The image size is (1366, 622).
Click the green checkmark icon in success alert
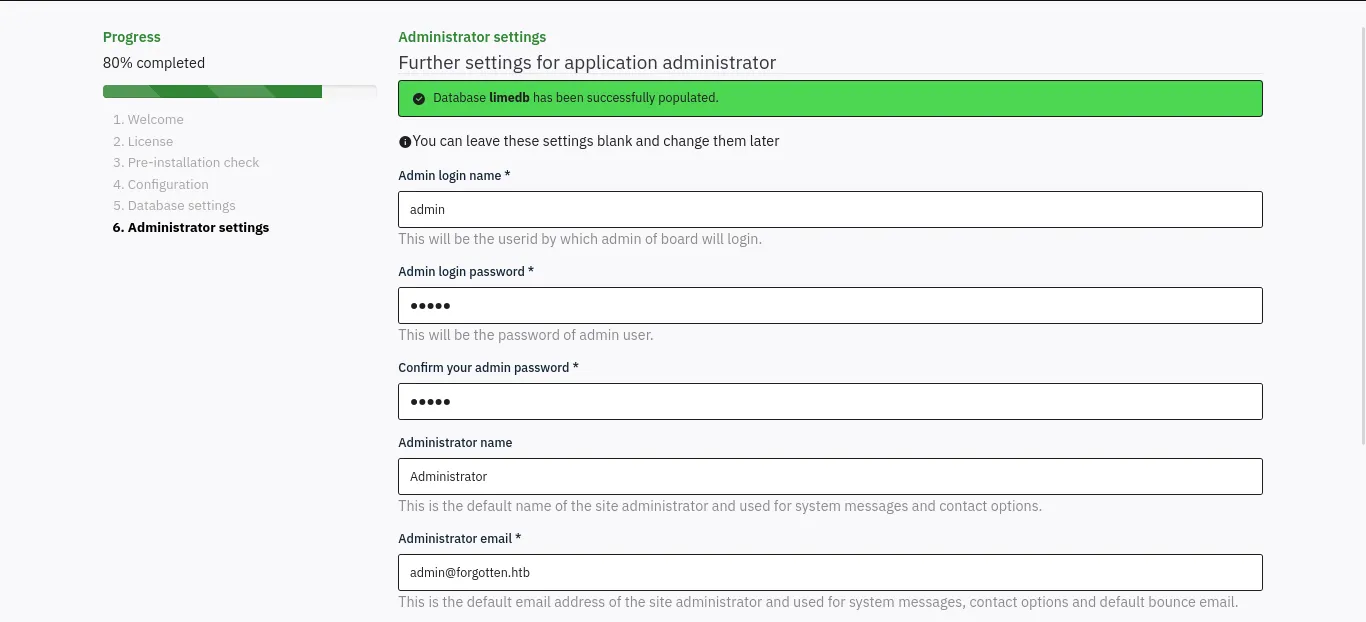coord(419,99)
